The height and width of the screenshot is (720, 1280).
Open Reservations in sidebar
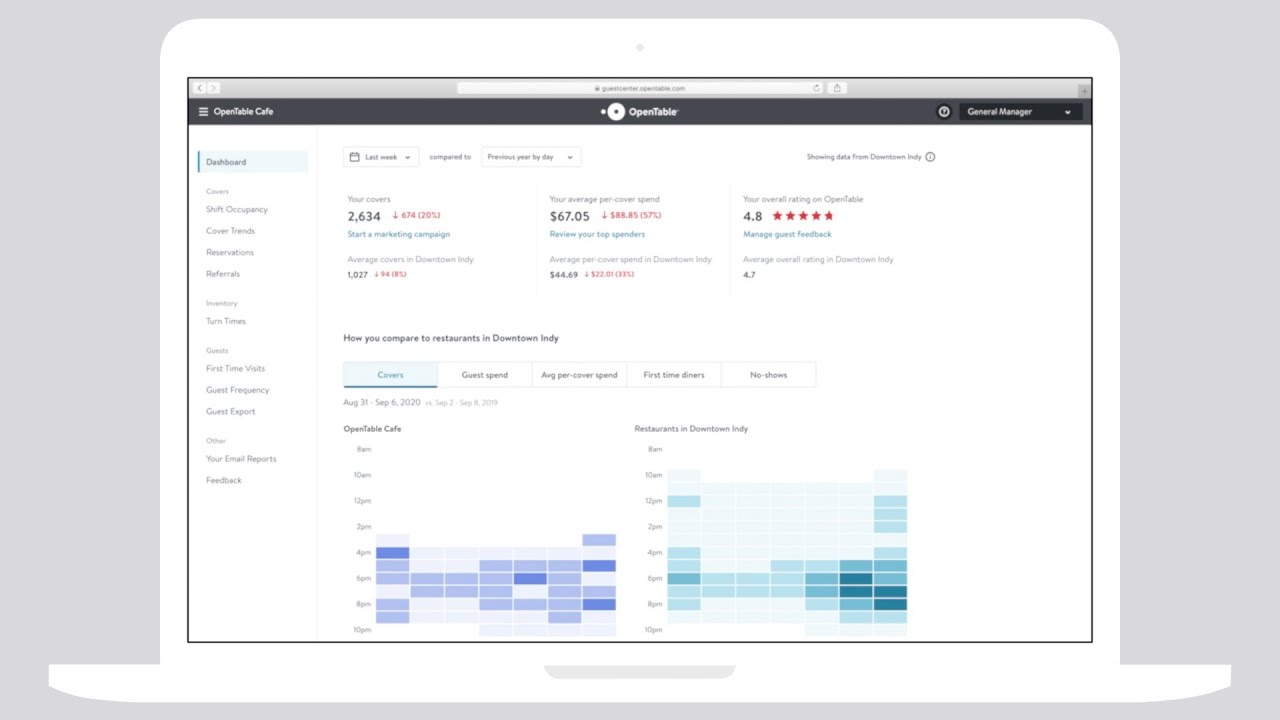pos(230,253)
